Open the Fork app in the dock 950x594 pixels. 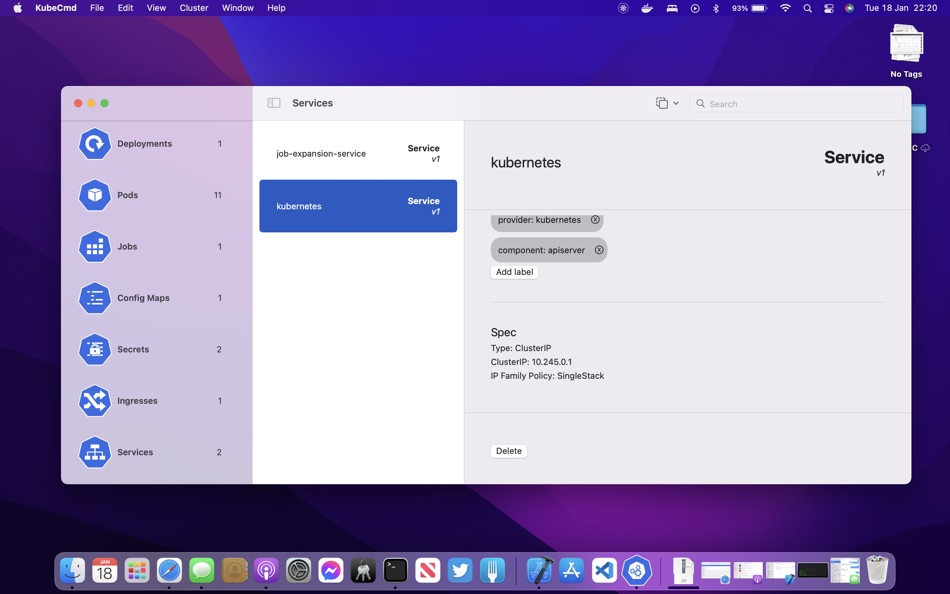coord(492,570)
